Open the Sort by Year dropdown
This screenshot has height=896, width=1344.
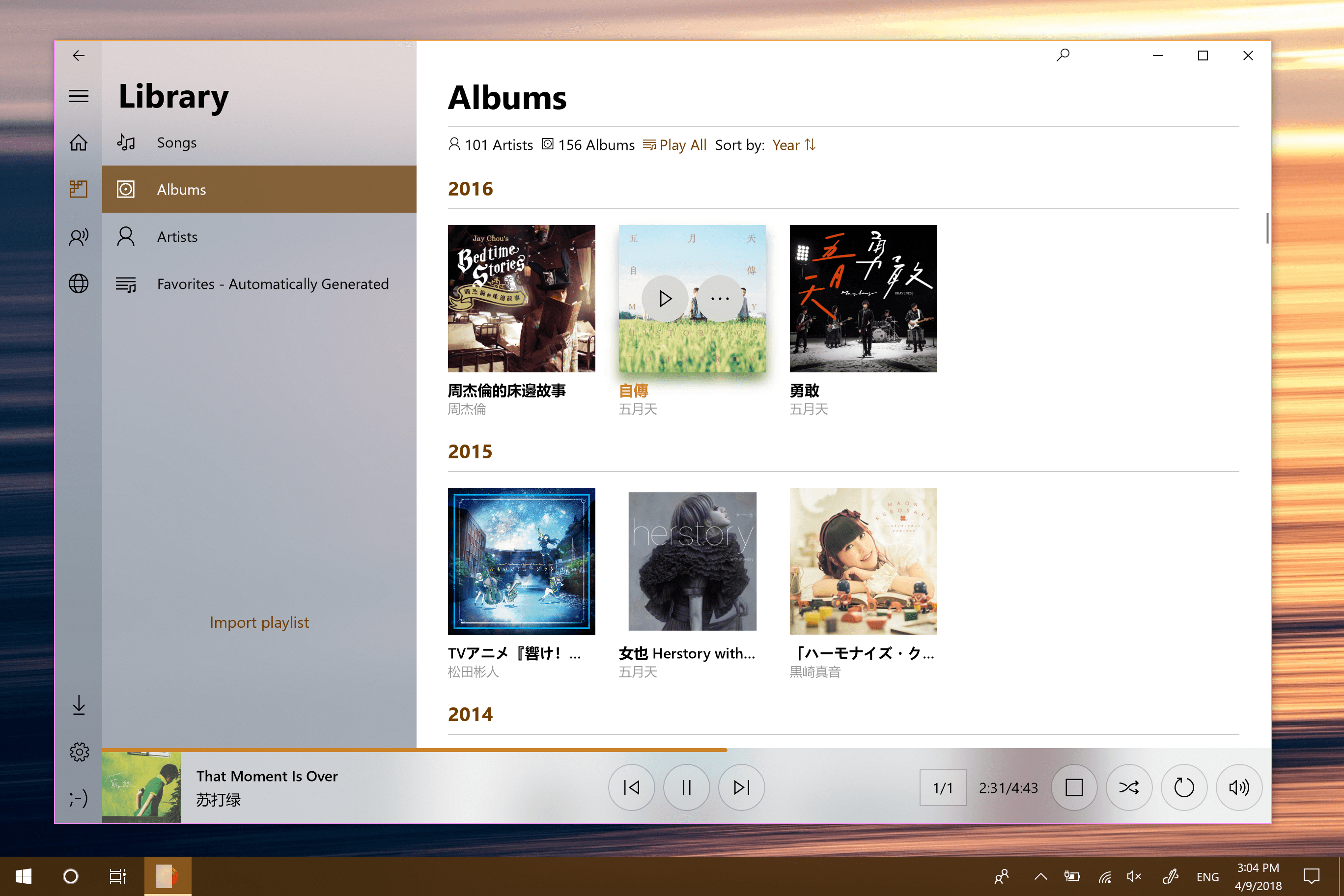[x=793, y=145]
